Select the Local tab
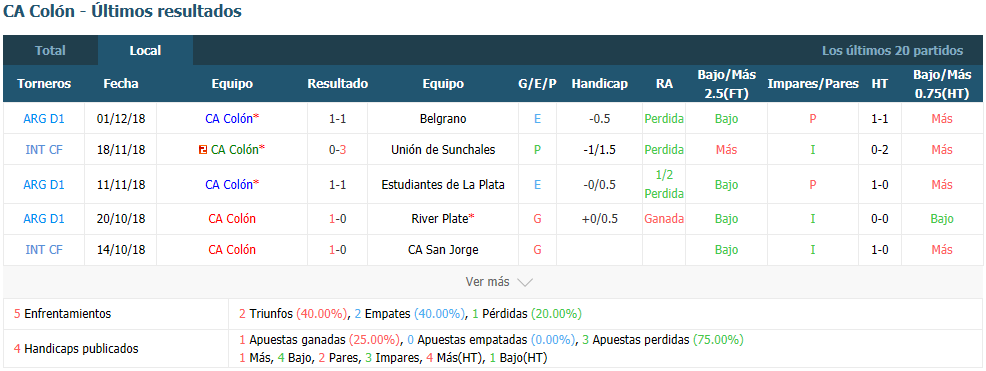The width and height of the screenshot is (986, 371). pos(145,50)
